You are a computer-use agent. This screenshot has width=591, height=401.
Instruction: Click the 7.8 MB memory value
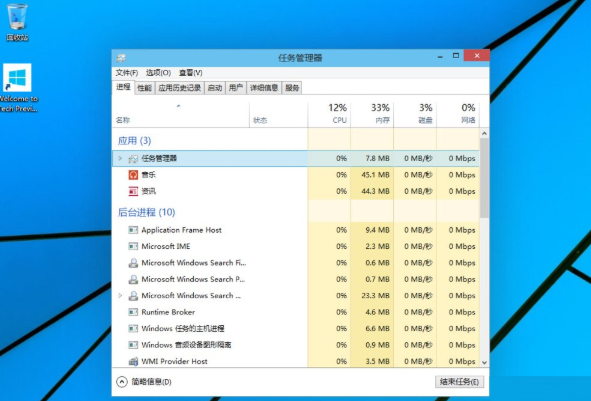(377, 158)
